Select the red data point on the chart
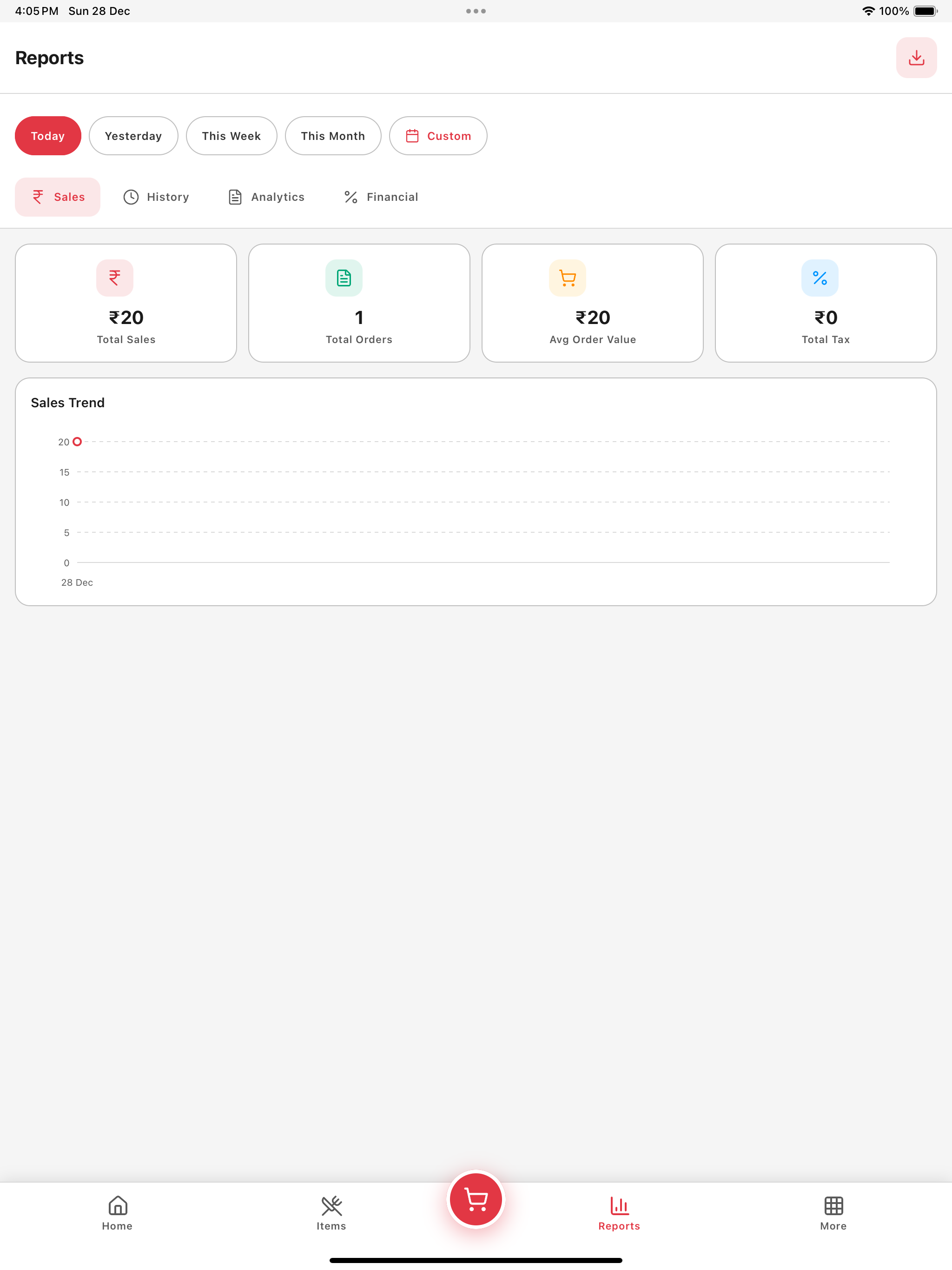The width and height of the screenshot is (952, 1270). [x=77, y=442]
